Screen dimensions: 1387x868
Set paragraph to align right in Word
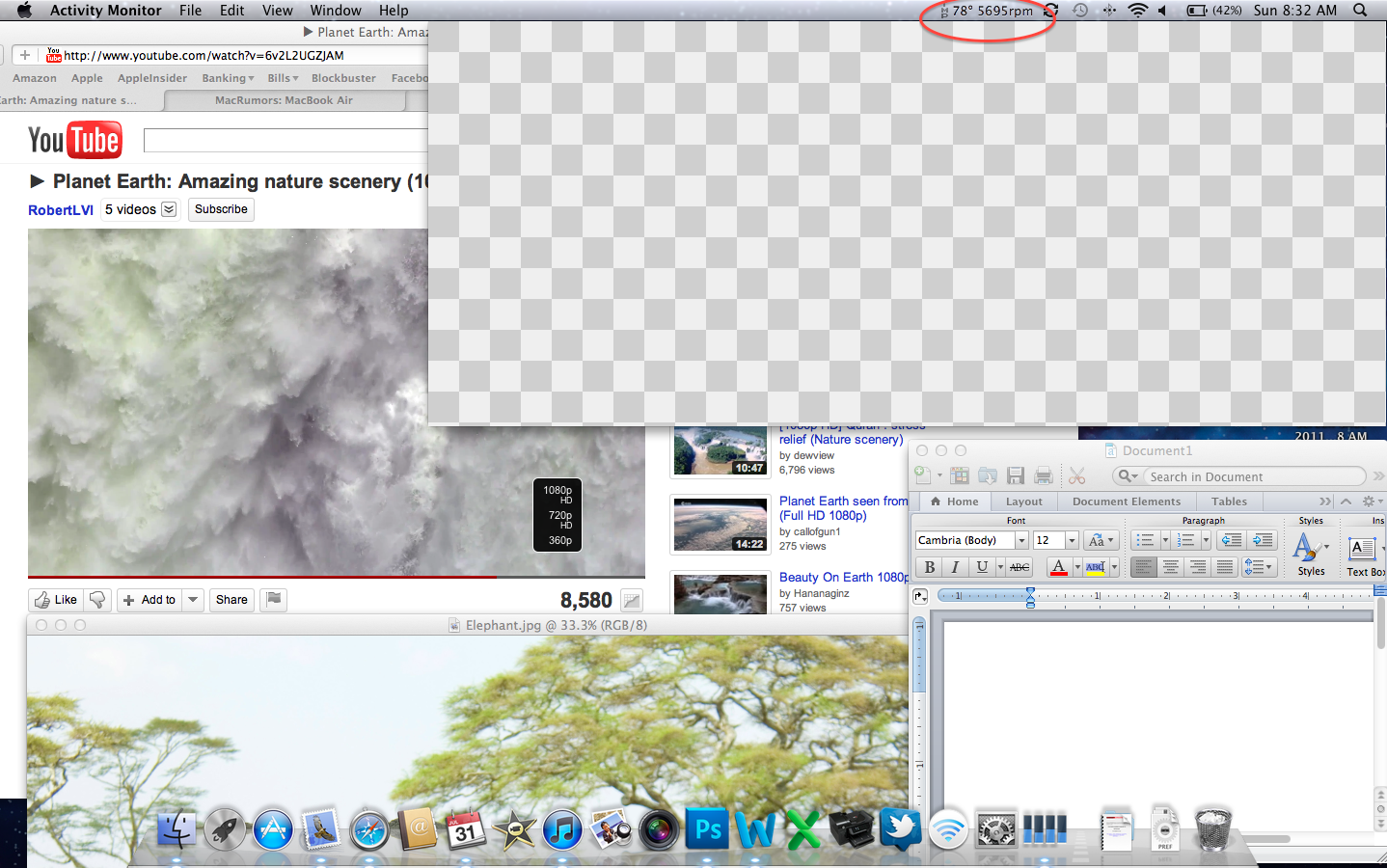[1197, 567]
